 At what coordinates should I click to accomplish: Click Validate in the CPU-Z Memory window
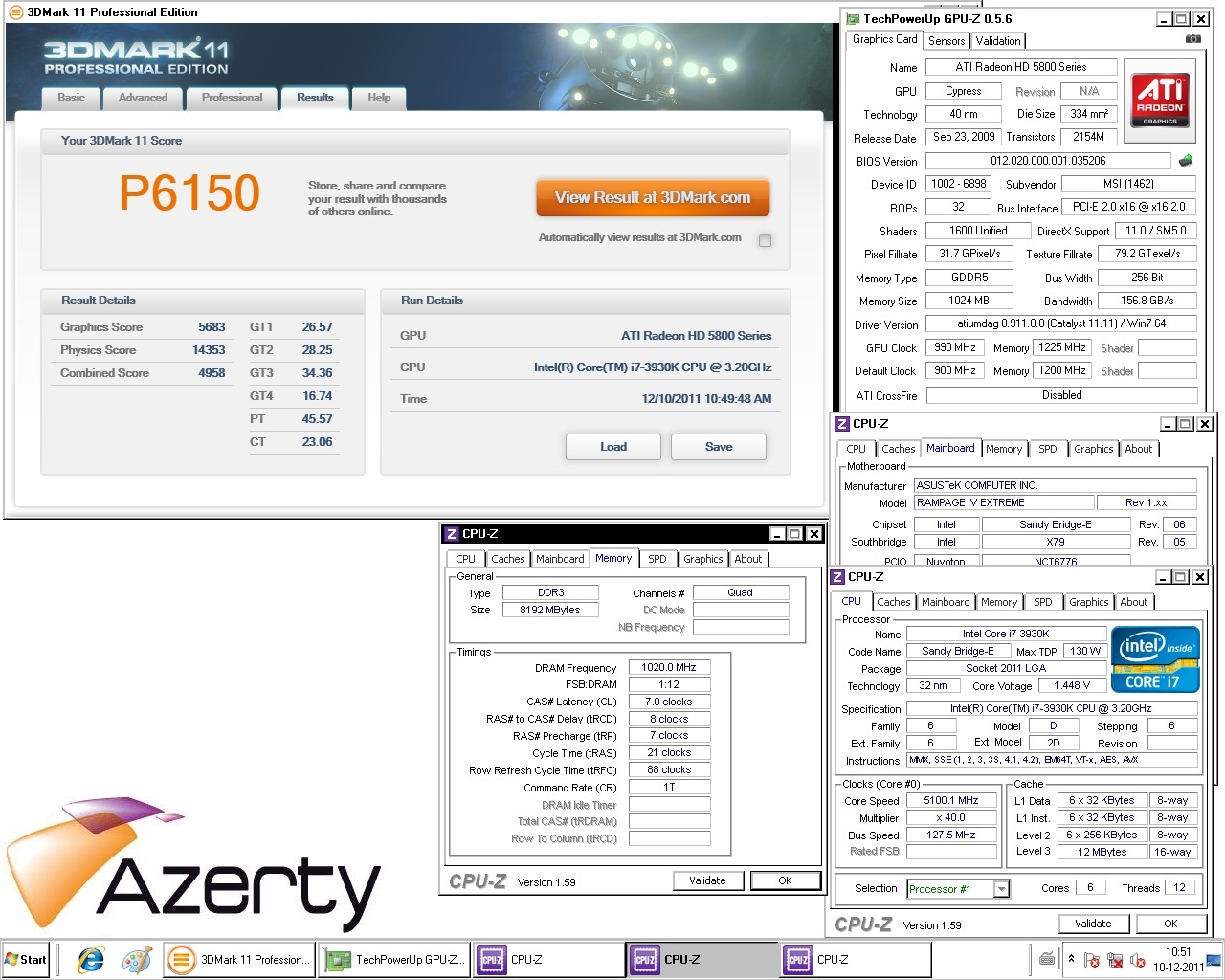(x=708, y=880)
